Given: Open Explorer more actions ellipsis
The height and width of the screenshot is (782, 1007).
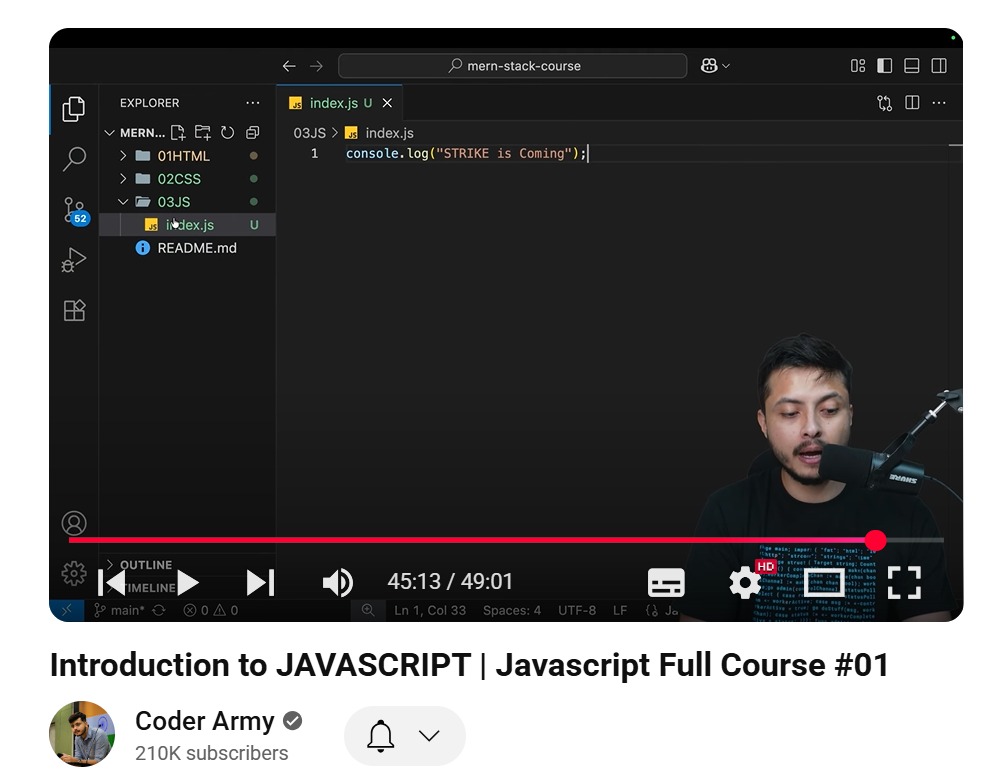Looking at the screenshot, I should pos(252,103).
